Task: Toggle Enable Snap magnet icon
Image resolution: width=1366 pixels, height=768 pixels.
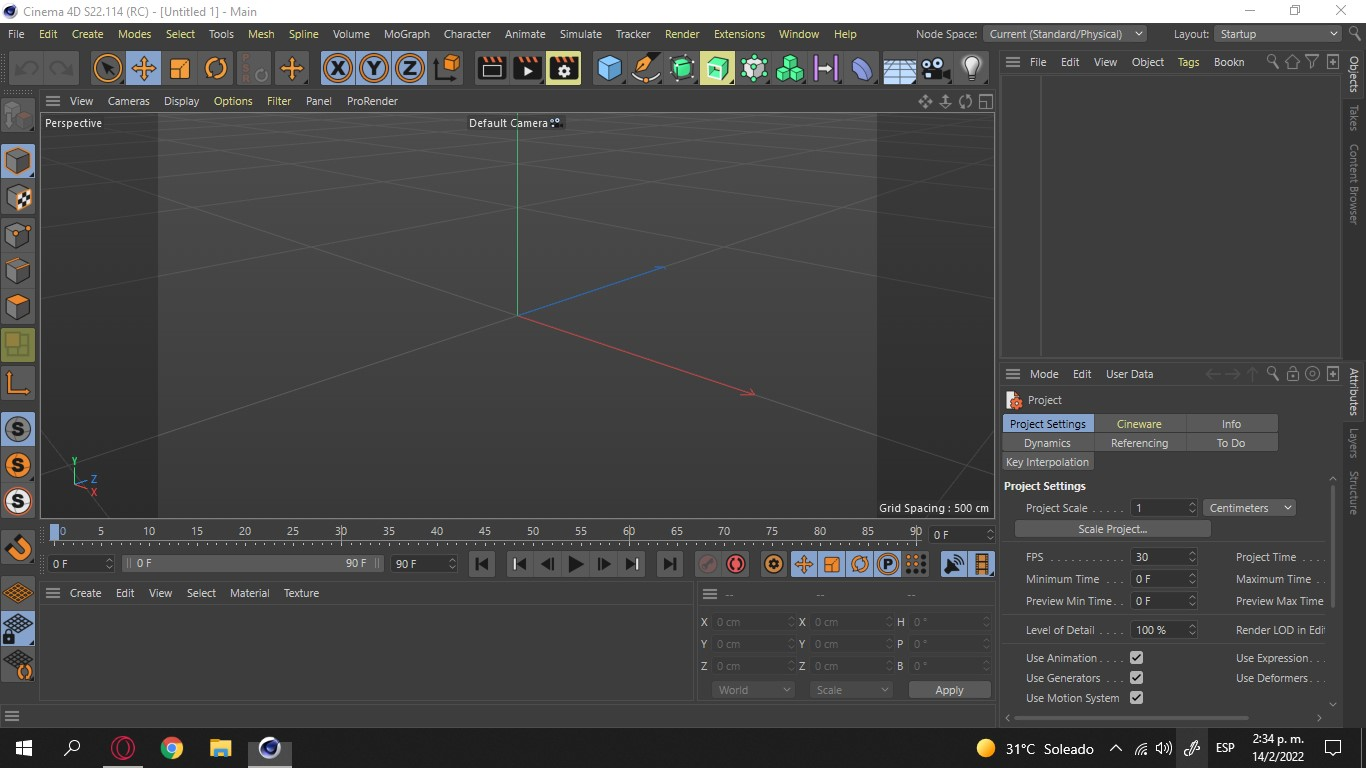Action: [x=18, y=548]
